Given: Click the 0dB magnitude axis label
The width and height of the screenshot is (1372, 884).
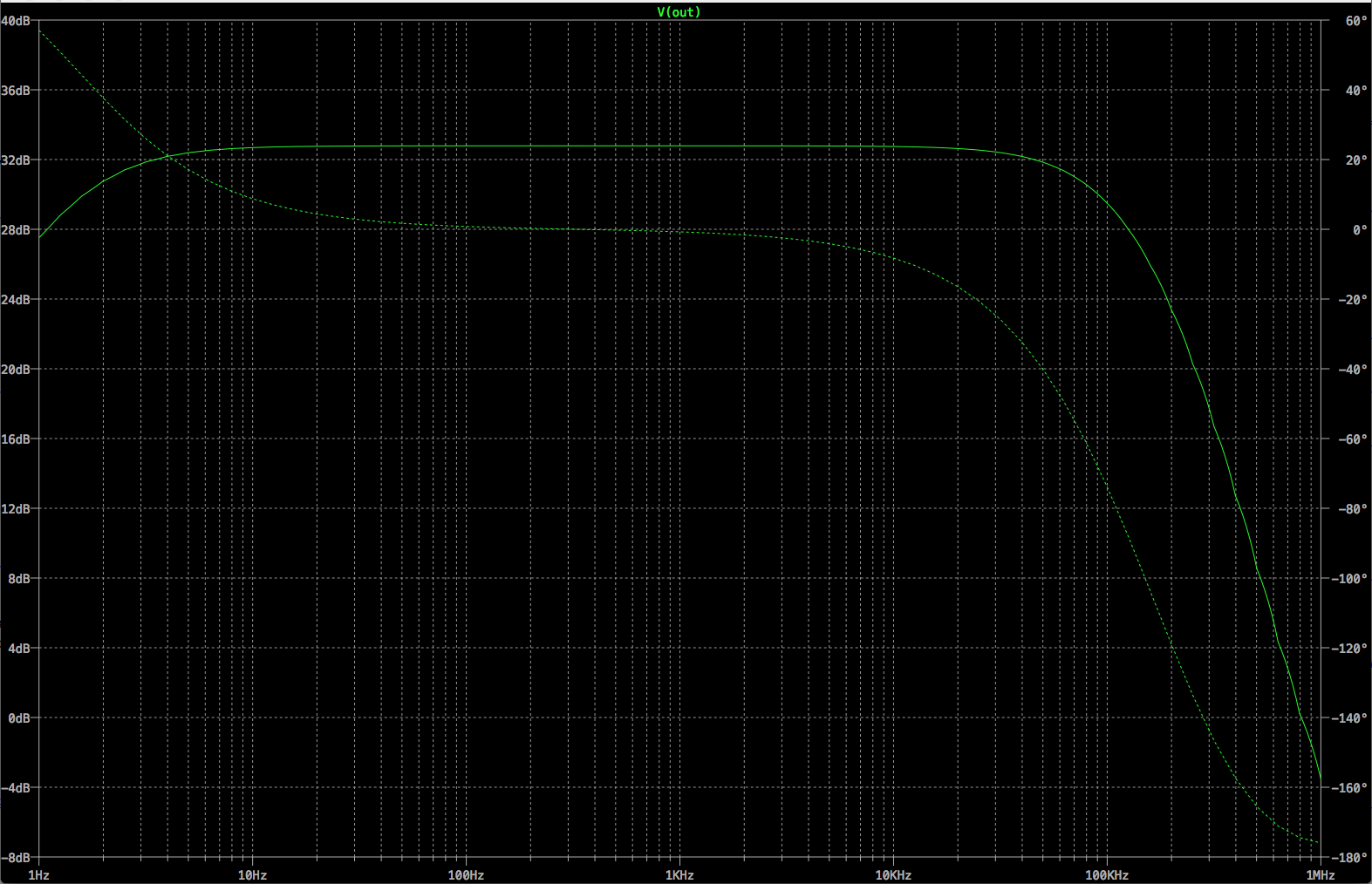Looking at the screenshot, I should point(19,718).
